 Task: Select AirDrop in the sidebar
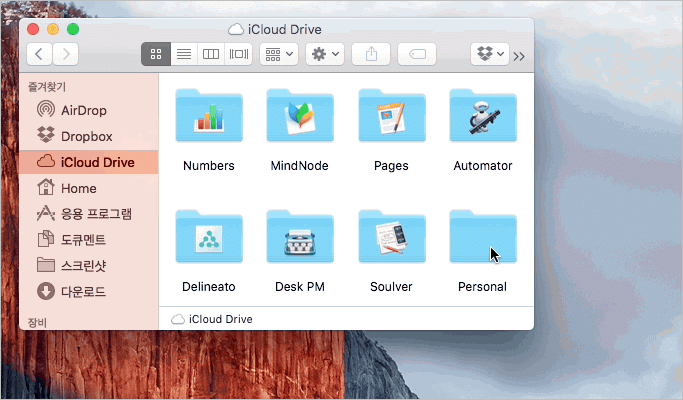pos(89,110)
